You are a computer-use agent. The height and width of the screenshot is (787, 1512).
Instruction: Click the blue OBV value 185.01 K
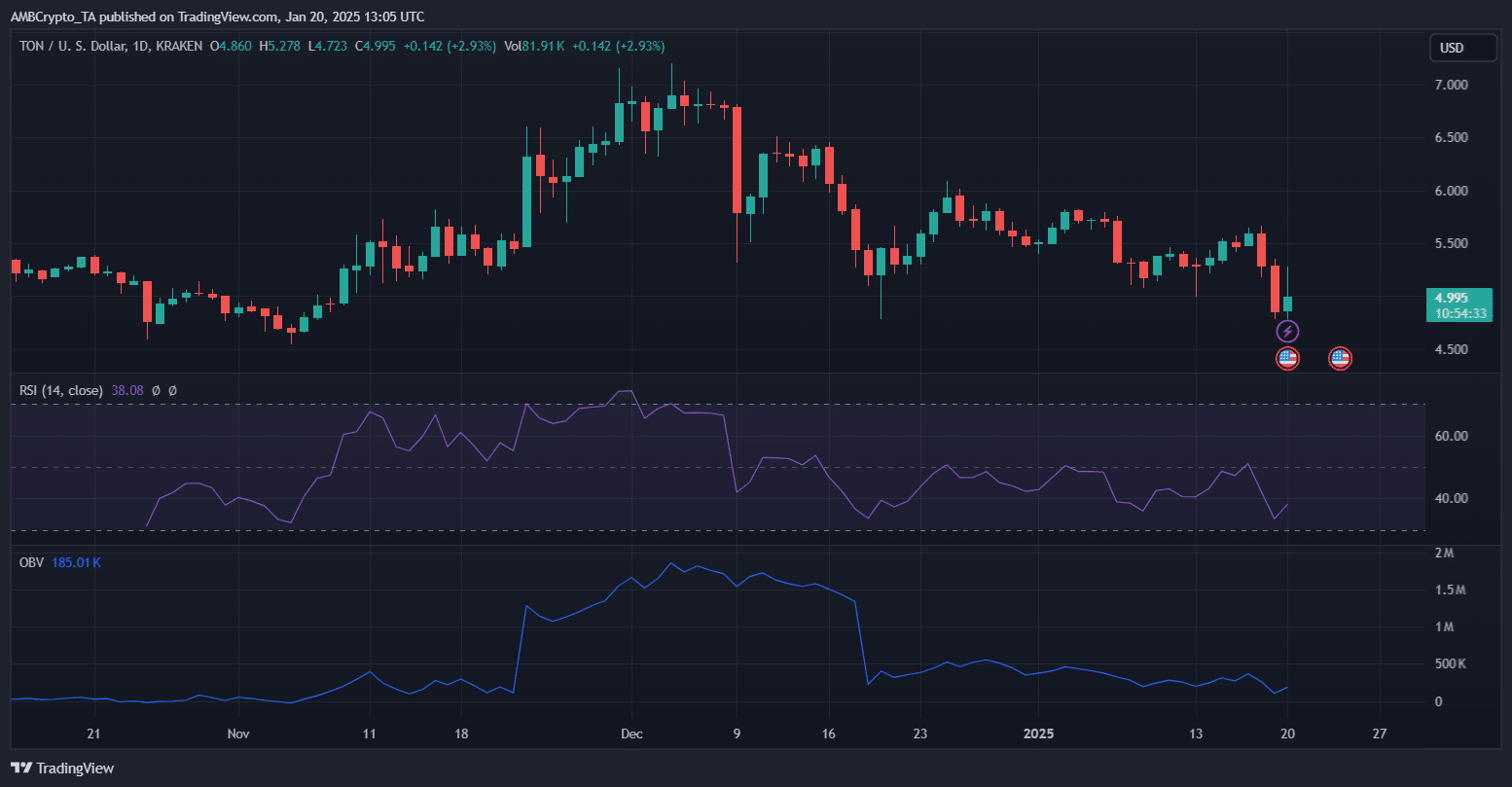pyautogui.click(x=77, y=562)
